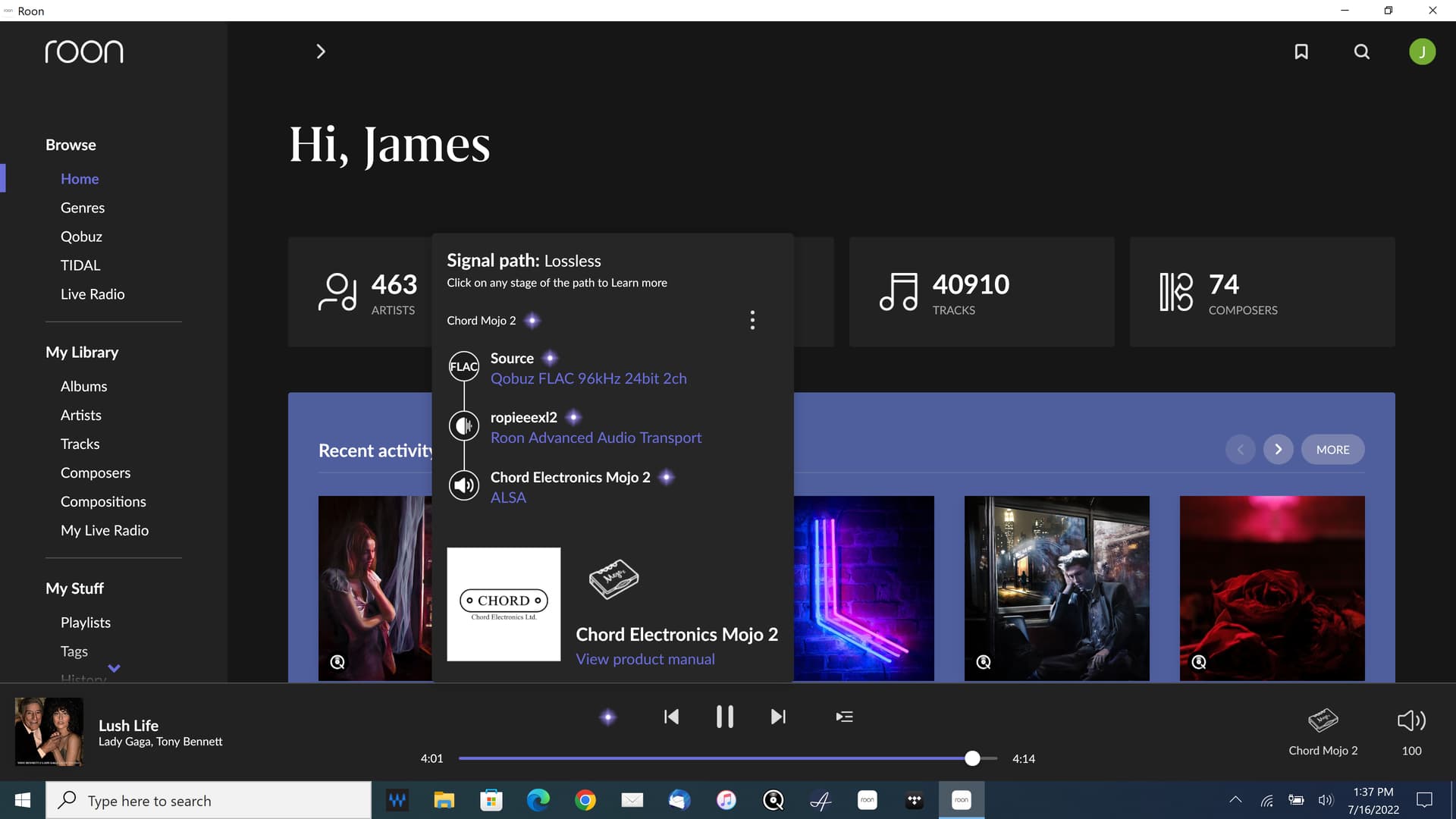Open the 463 Artists stat card
This screenshot has height=819, width=1456.
coord(360,292)
